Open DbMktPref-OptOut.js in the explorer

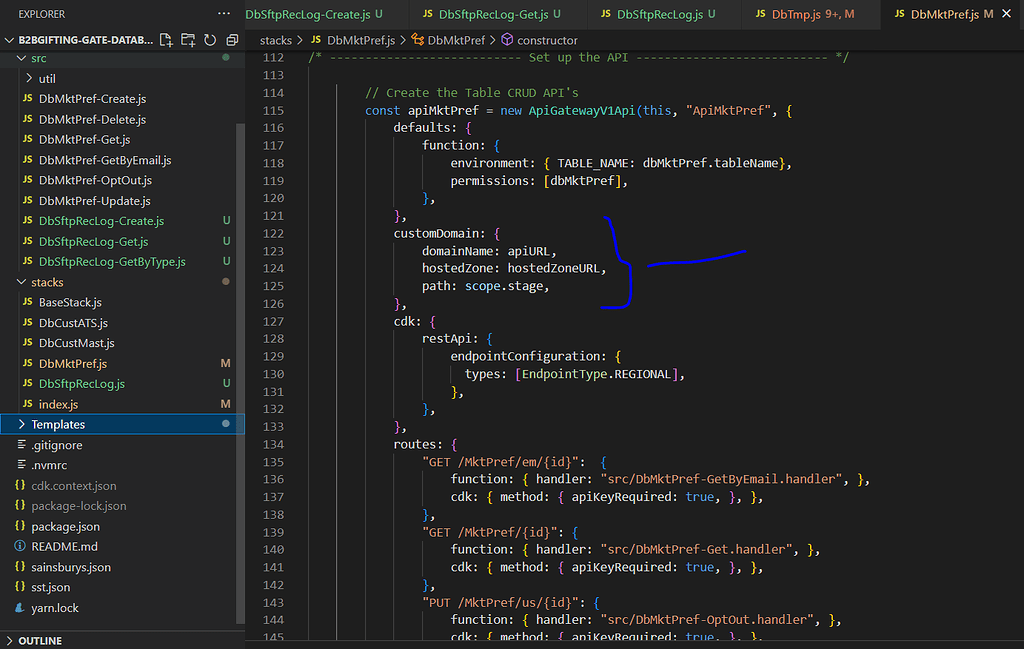point(95,180)
